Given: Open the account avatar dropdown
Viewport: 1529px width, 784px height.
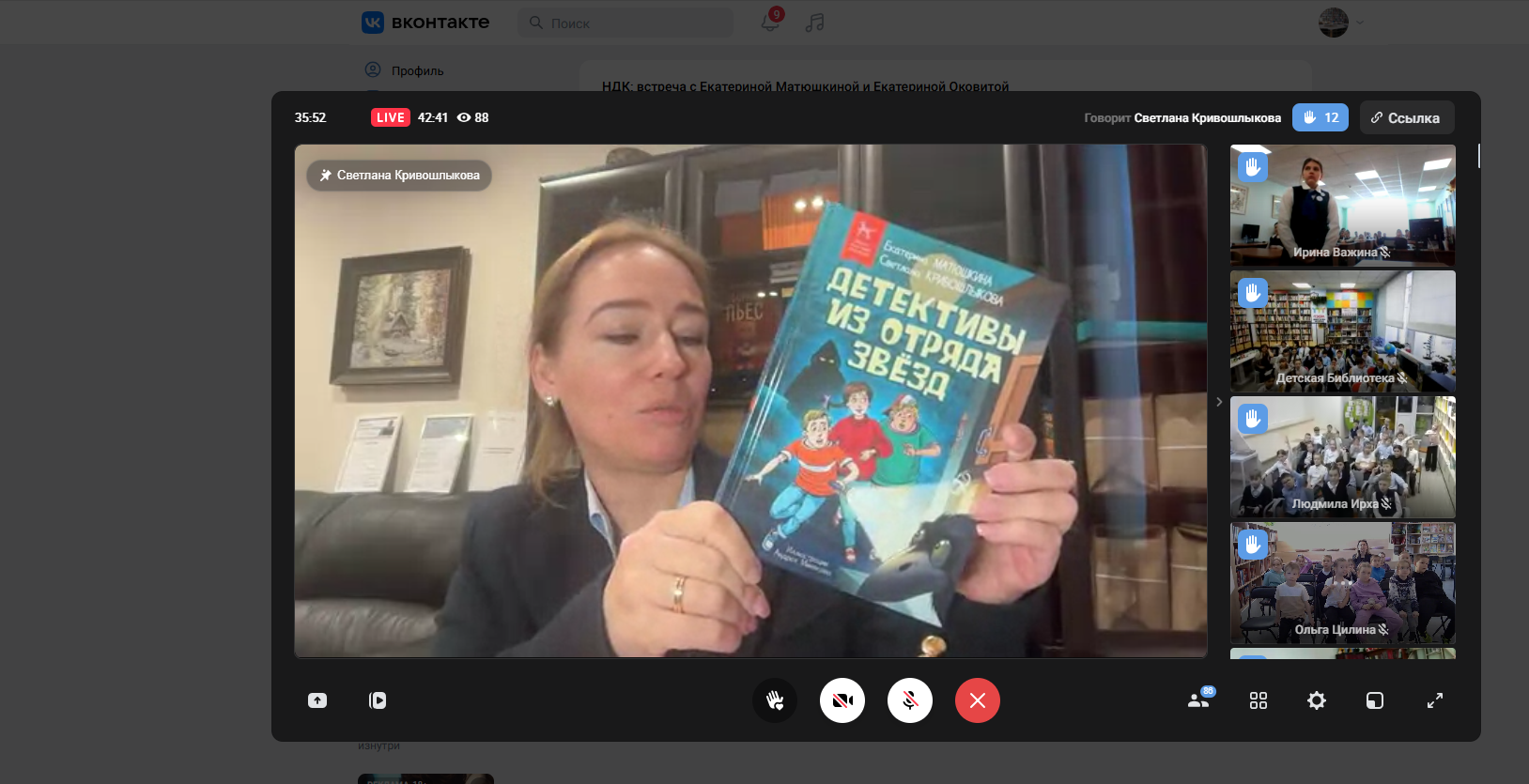Looking at the screenshot, I should (x=1340, y=23).
